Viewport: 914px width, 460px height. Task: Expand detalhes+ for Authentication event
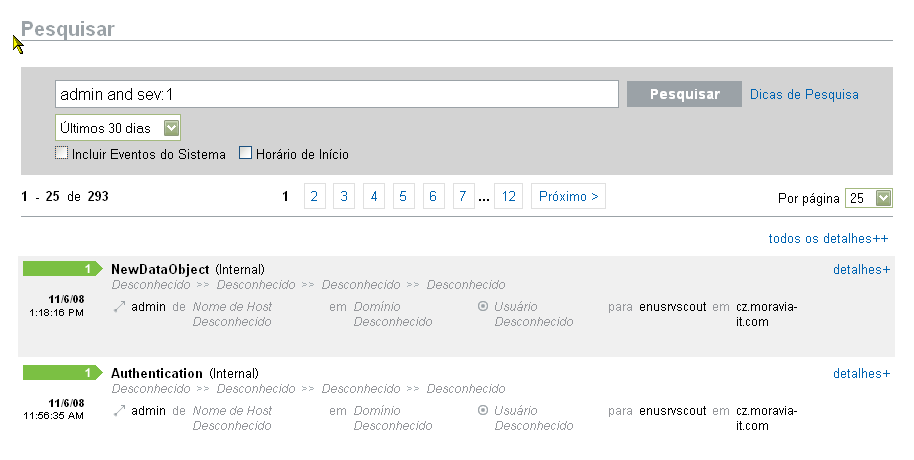[x=862, y=373]
